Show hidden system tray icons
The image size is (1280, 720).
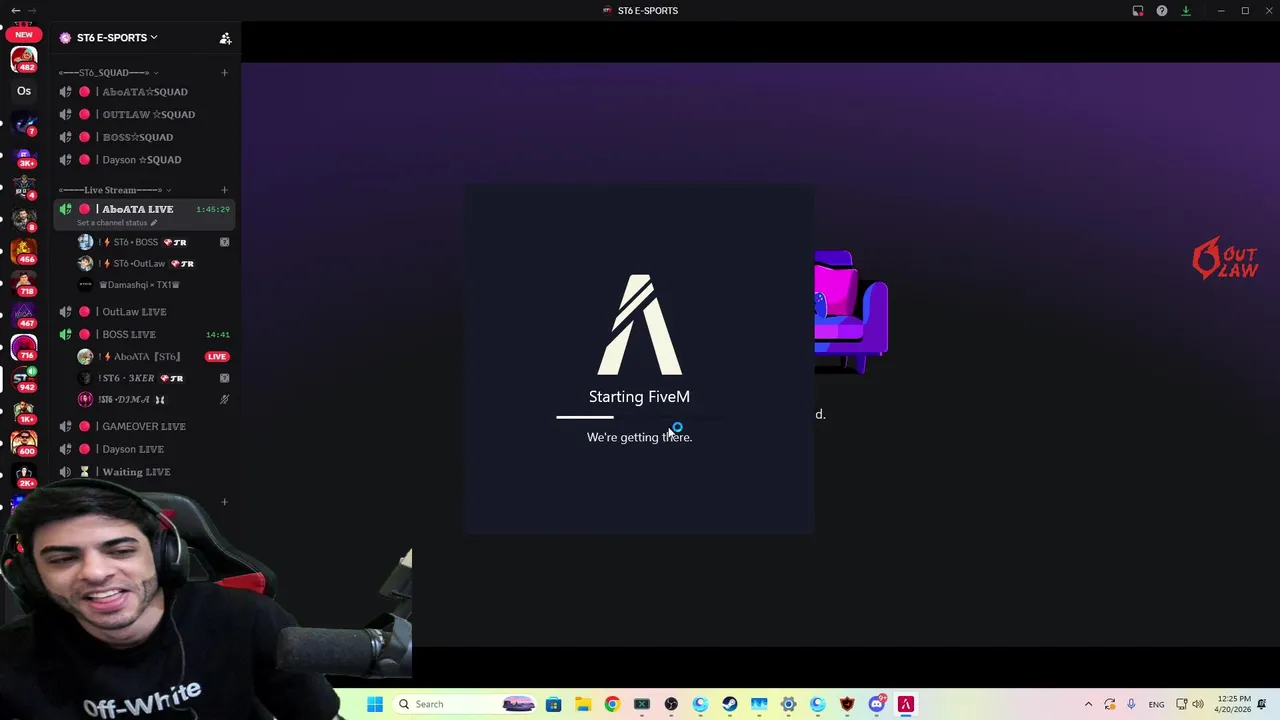point(1088,704)
